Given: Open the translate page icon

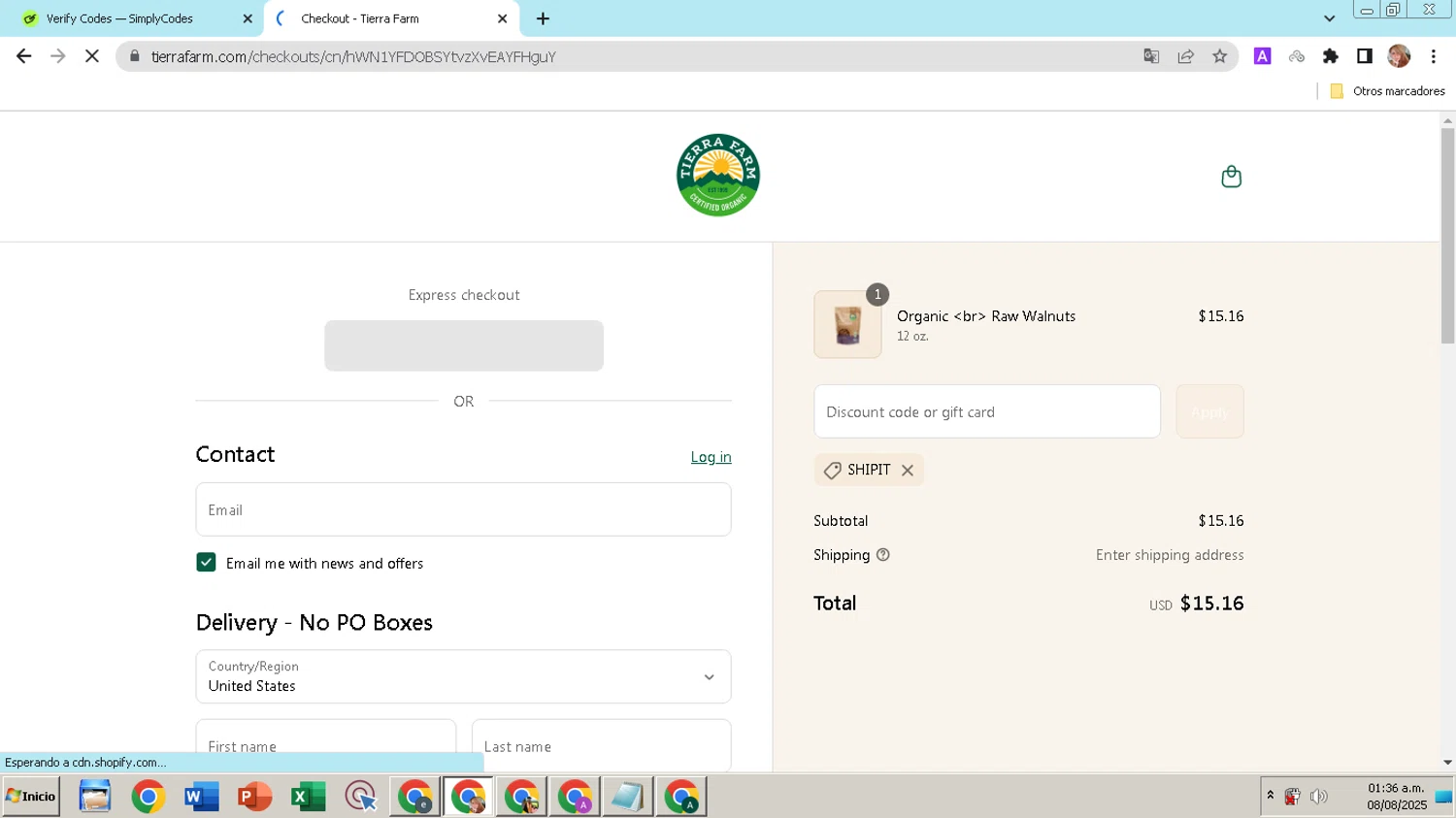Looking at the screenshot, I should pos(1151,56).
